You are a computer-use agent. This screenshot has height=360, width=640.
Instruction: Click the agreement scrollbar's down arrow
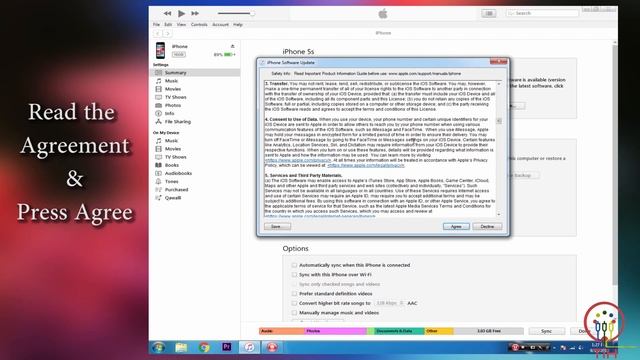499,214
